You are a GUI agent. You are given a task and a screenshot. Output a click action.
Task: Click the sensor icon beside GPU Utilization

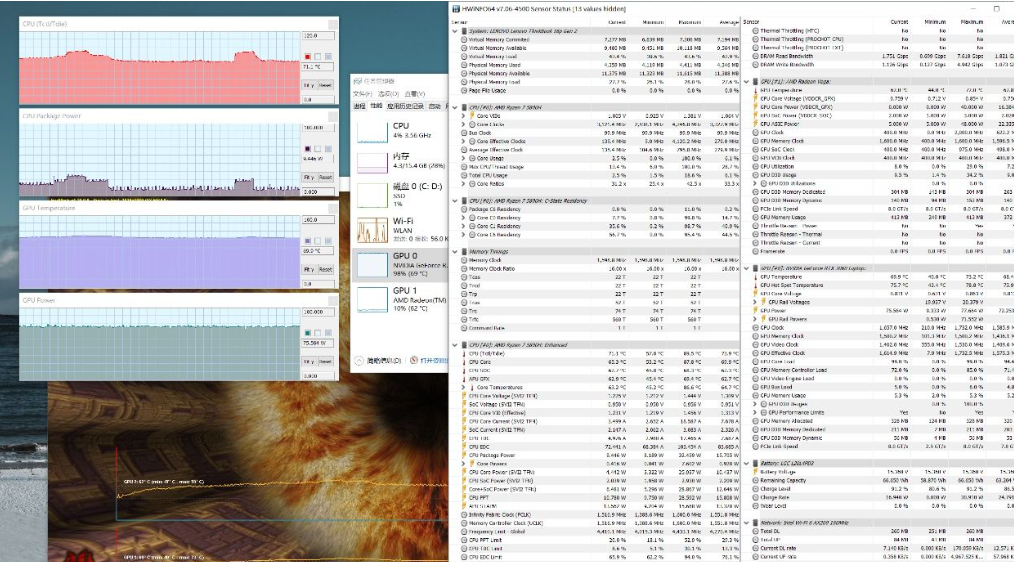click(x=755, y=166)
